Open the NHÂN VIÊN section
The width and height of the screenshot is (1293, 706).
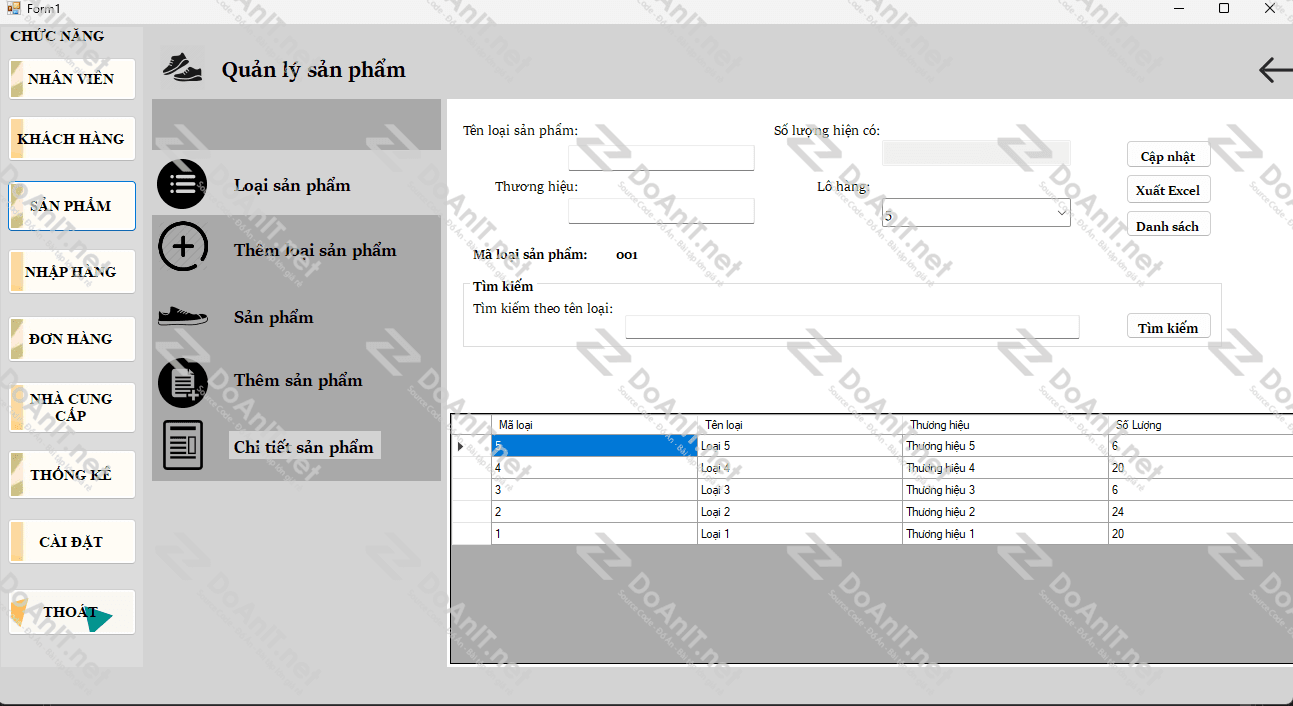coord(72,79)
